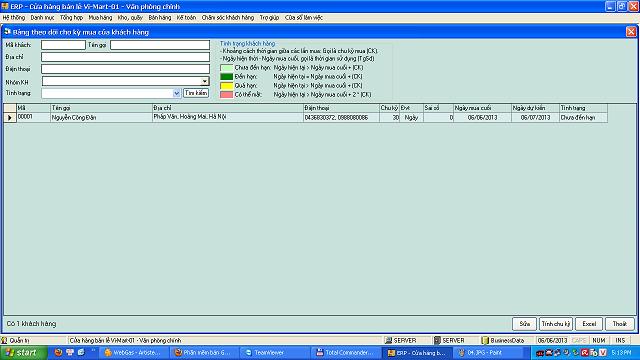This screenshot has width=640, height=360.
Task: Click the Excel export button
Action: (589, 324)
